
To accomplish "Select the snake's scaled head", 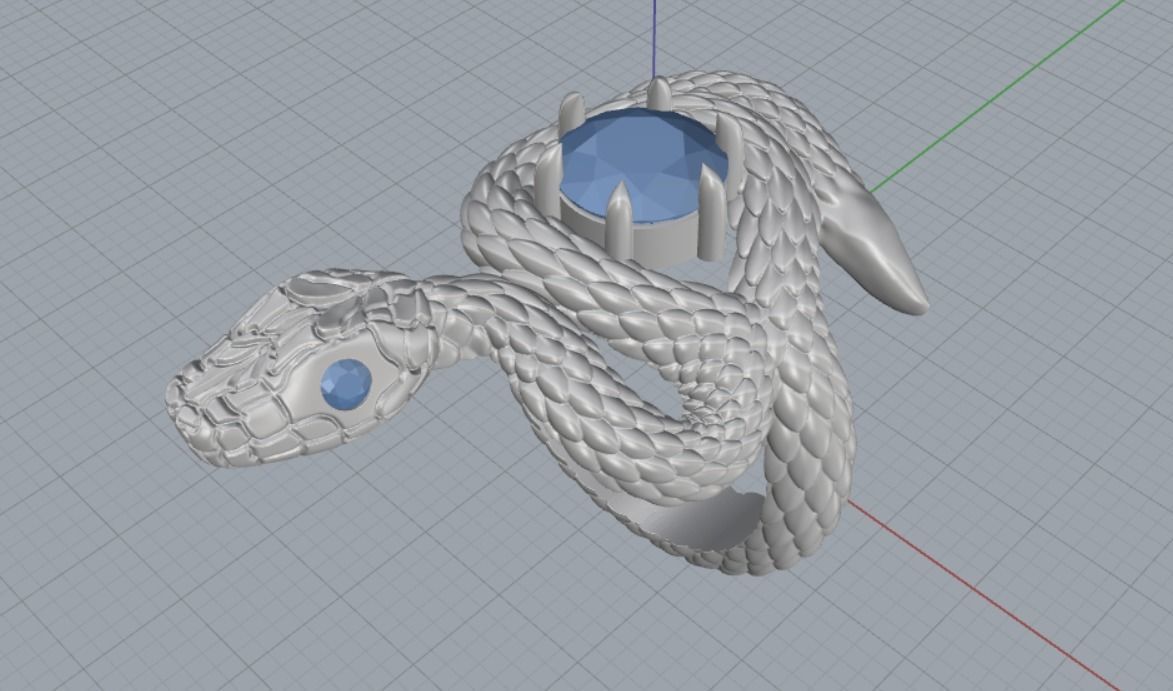I will pos(299,370).
